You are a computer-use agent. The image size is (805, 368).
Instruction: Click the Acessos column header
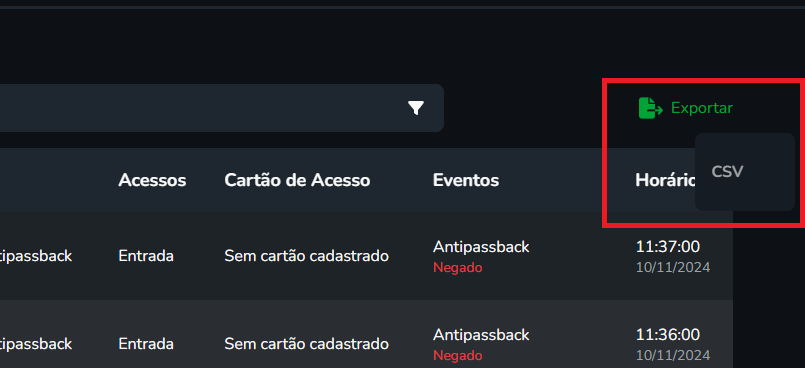point(152,180)
